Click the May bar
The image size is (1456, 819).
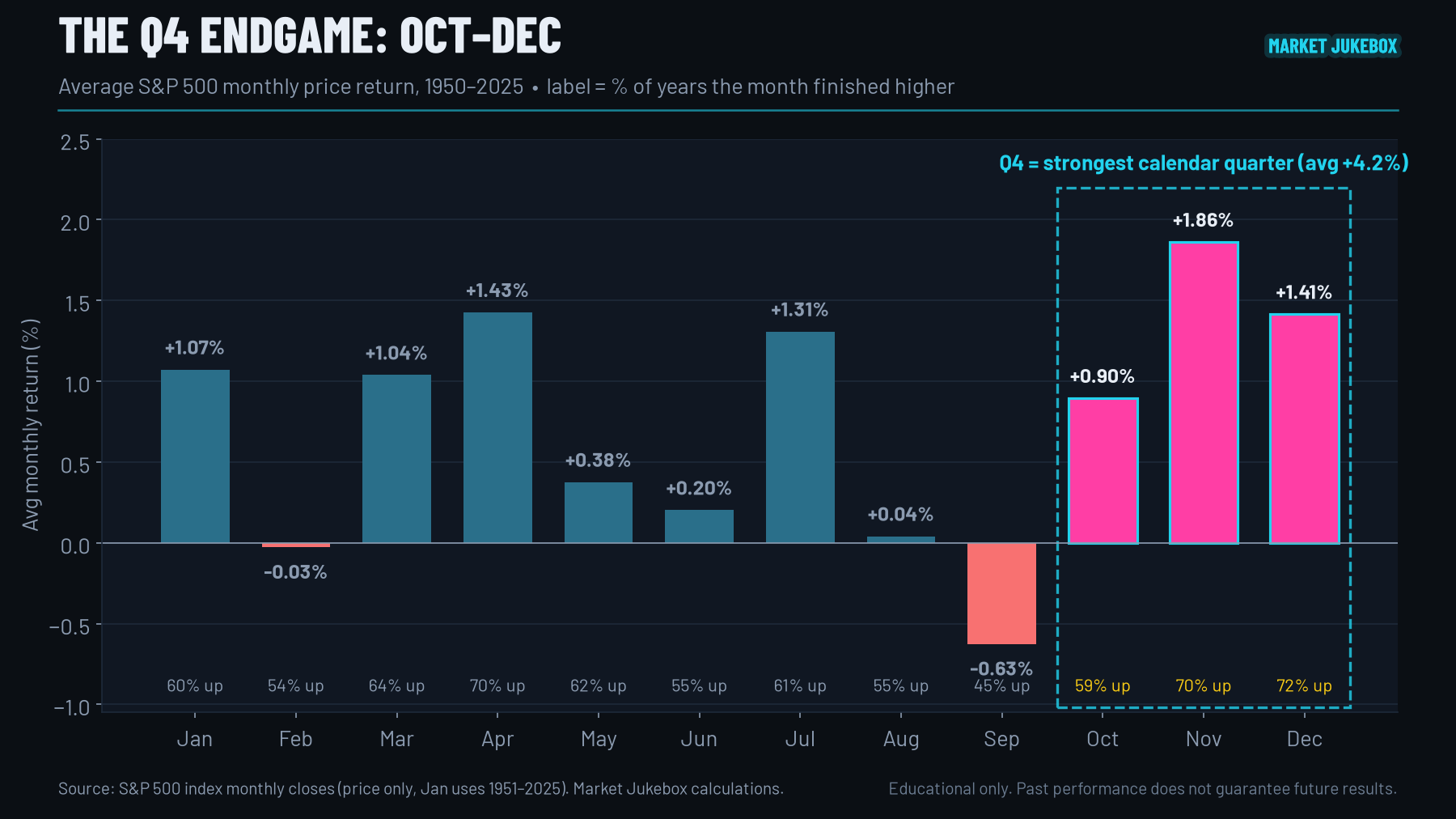coord(599,512)
